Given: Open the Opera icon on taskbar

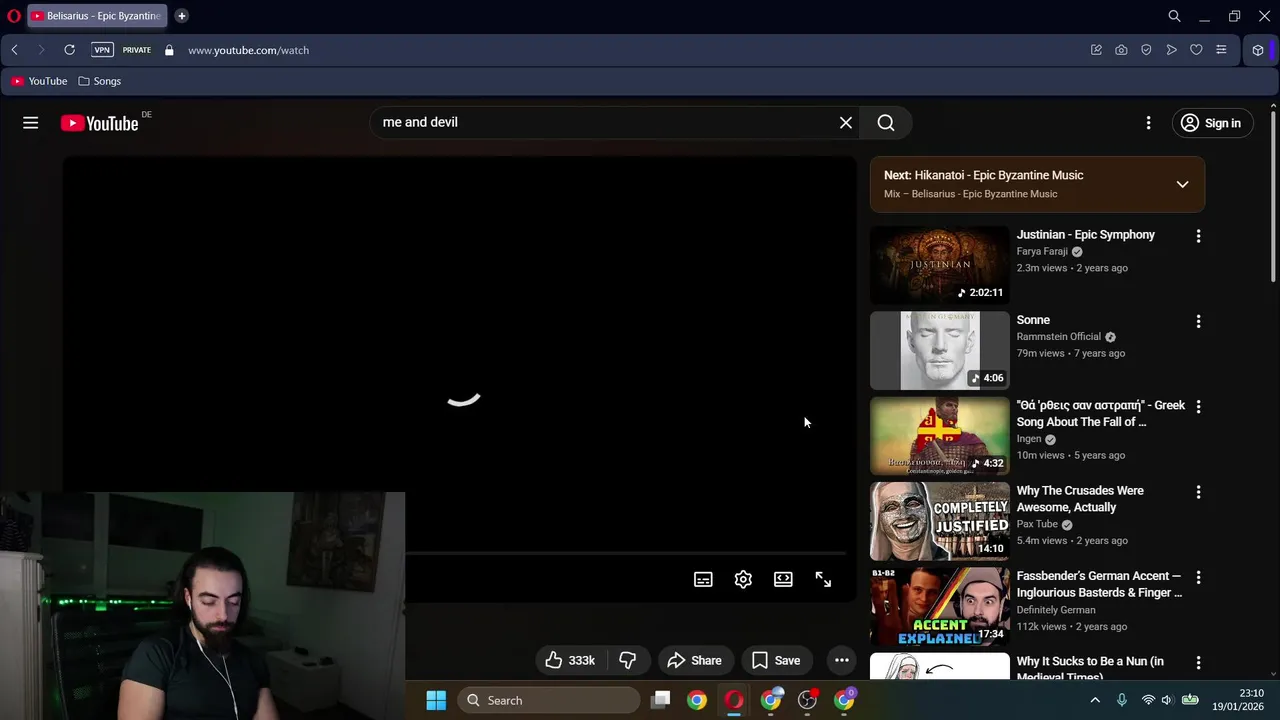Looking at the screenshot, I should (x=734, y=700).
